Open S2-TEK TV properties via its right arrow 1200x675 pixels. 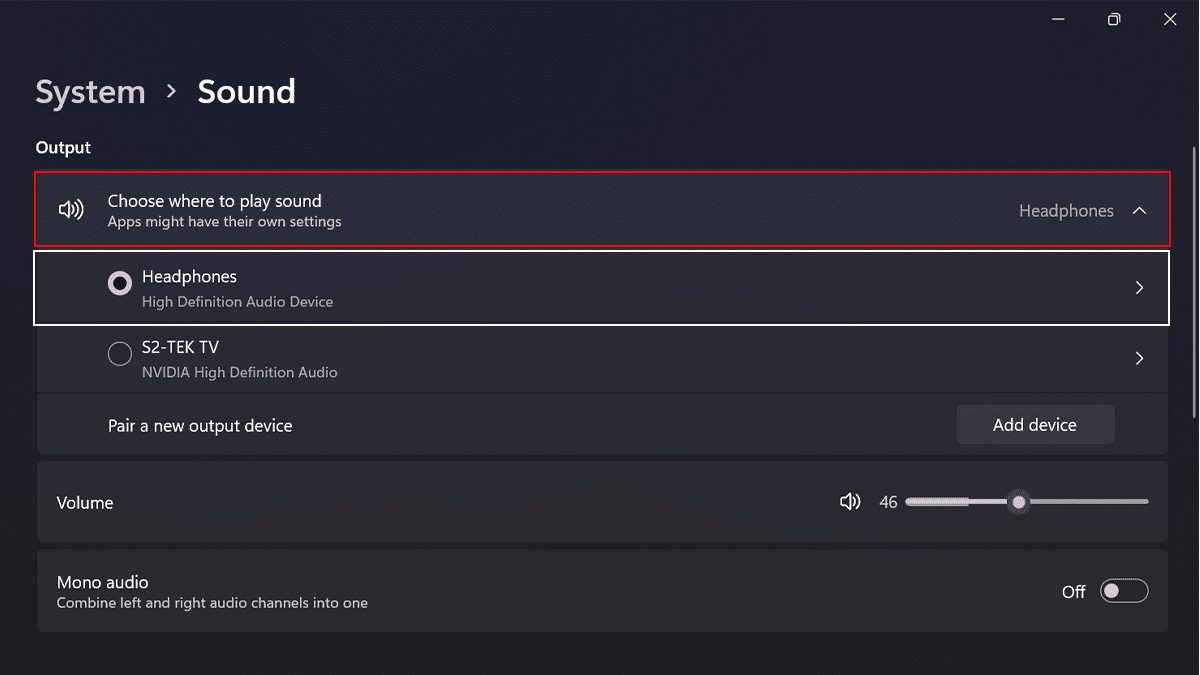(x=1139, y=357)
